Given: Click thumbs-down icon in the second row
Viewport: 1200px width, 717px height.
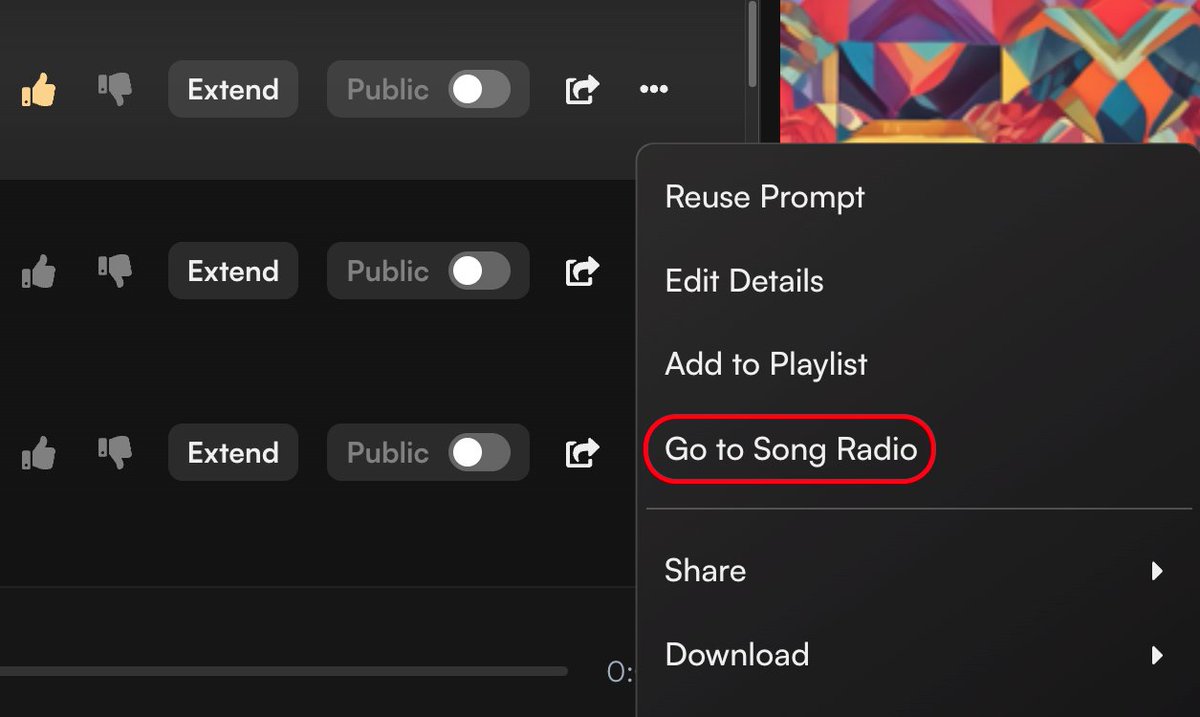Looking at the screenshot, I should pyautogui.click(x=115, y=272).
